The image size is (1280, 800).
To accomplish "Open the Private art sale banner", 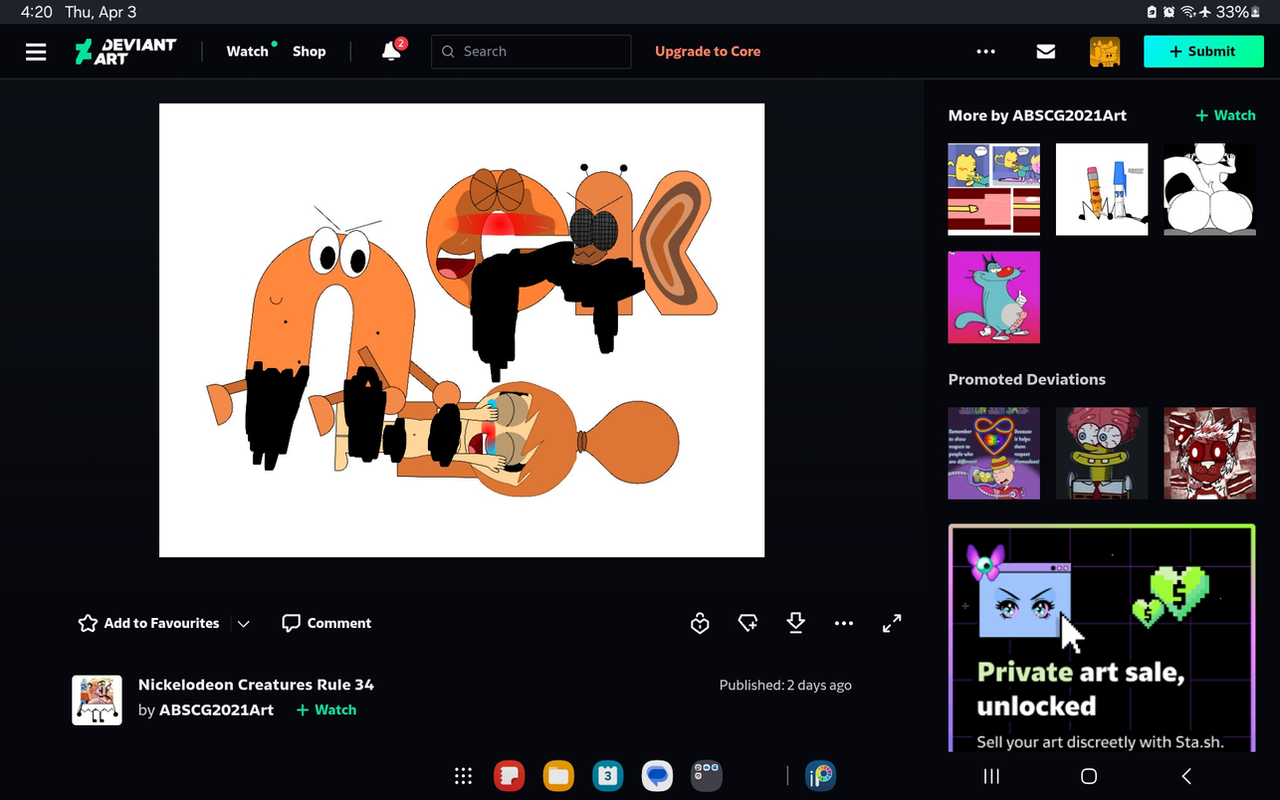I will 1101,637.
